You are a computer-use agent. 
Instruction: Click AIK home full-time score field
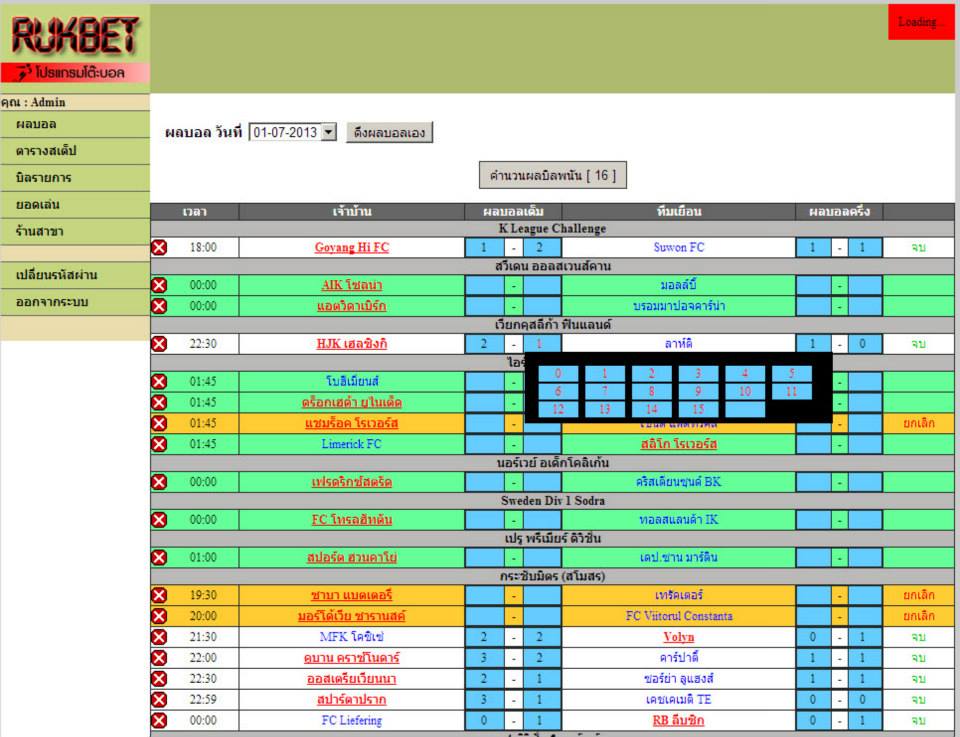(x=484, y=285)
